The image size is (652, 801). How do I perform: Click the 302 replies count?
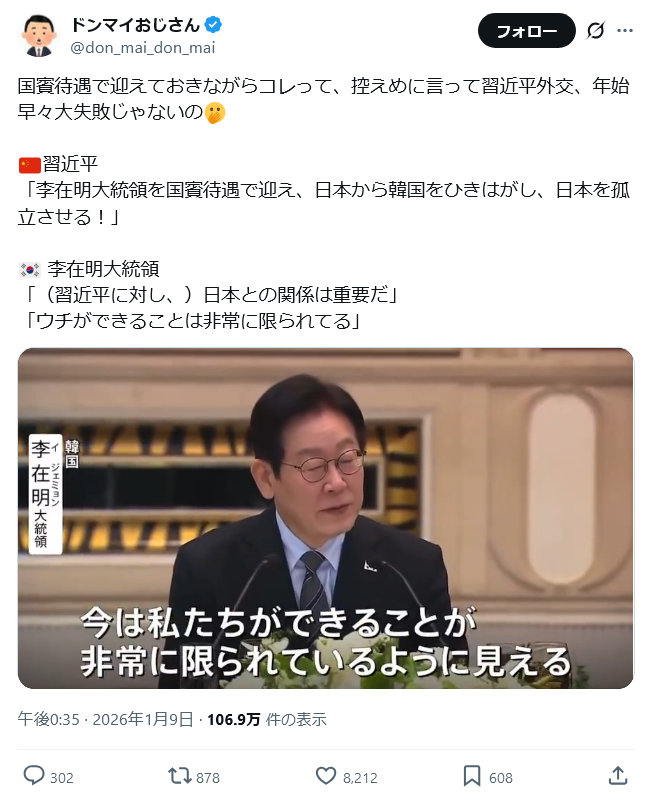(62, 778)
